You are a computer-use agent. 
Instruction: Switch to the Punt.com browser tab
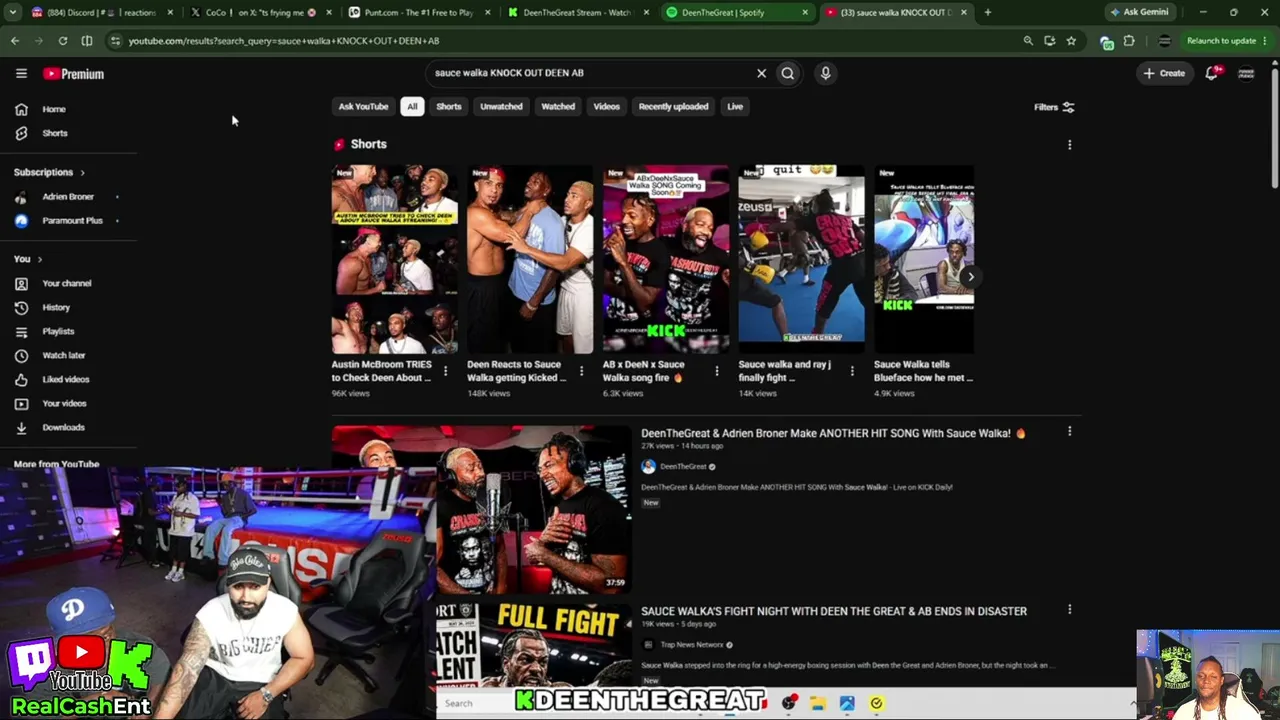click(420, 12)
